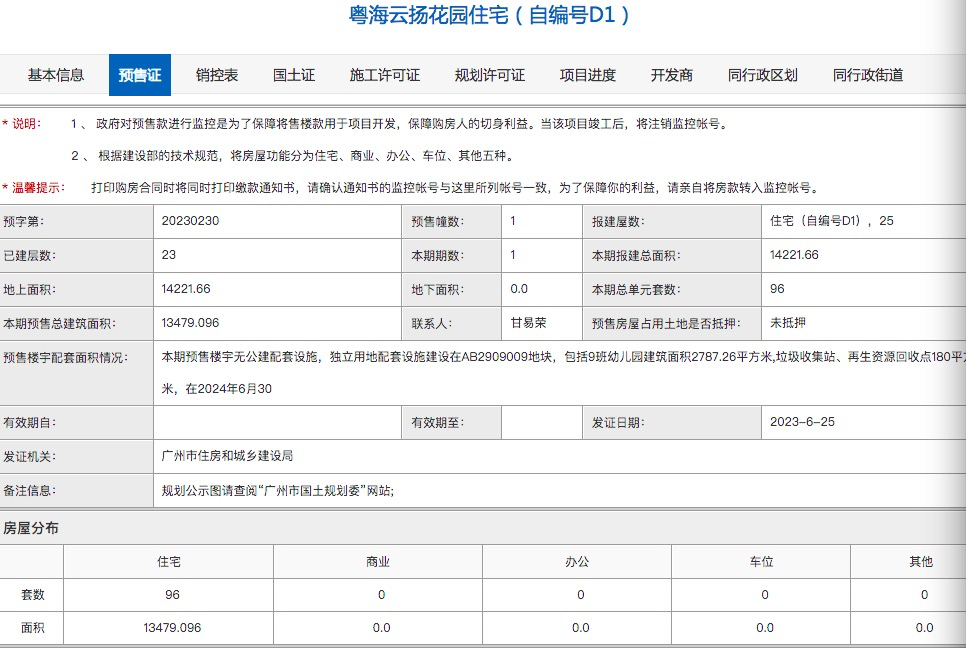
Task: Click 住宅 column header in 房屋分布 table
Action: (171, 561)
